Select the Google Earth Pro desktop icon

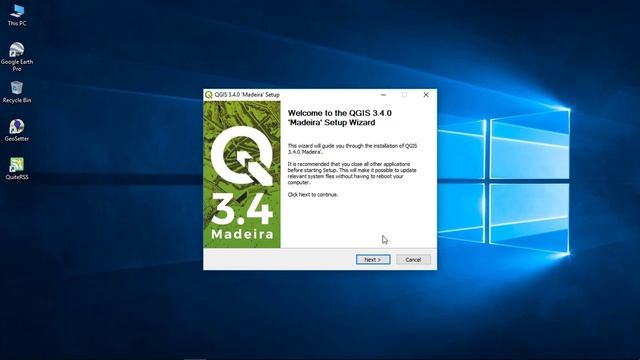pos(17,56)
